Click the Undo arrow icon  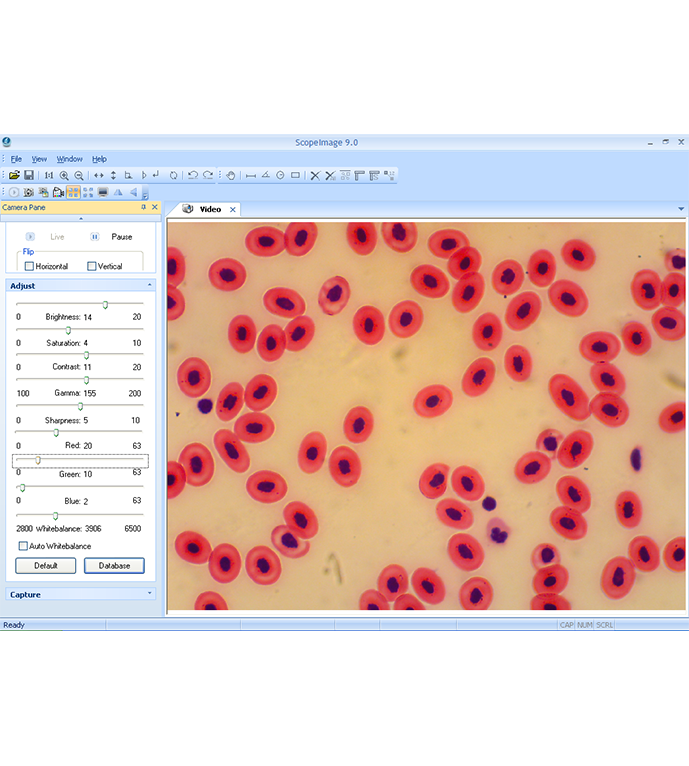(x=193, y=175)
